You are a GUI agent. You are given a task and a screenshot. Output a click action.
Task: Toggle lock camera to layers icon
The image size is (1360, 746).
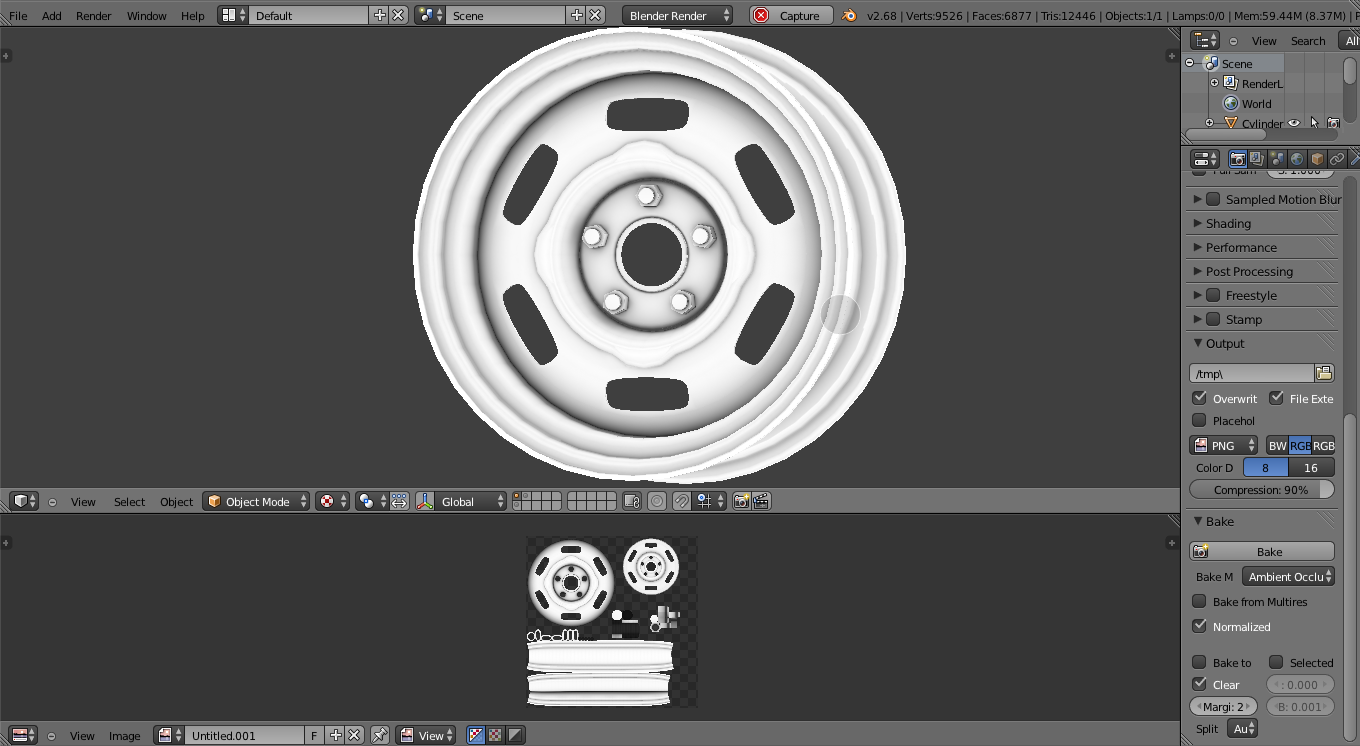click(631, 501)
